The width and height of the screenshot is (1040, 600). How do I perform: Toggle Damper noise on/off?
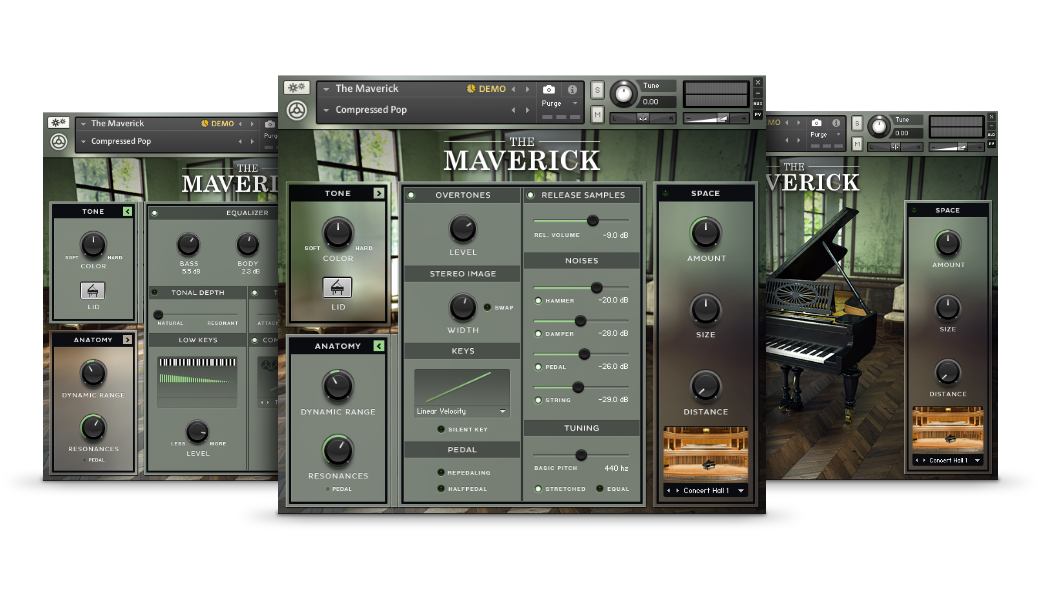538,333
